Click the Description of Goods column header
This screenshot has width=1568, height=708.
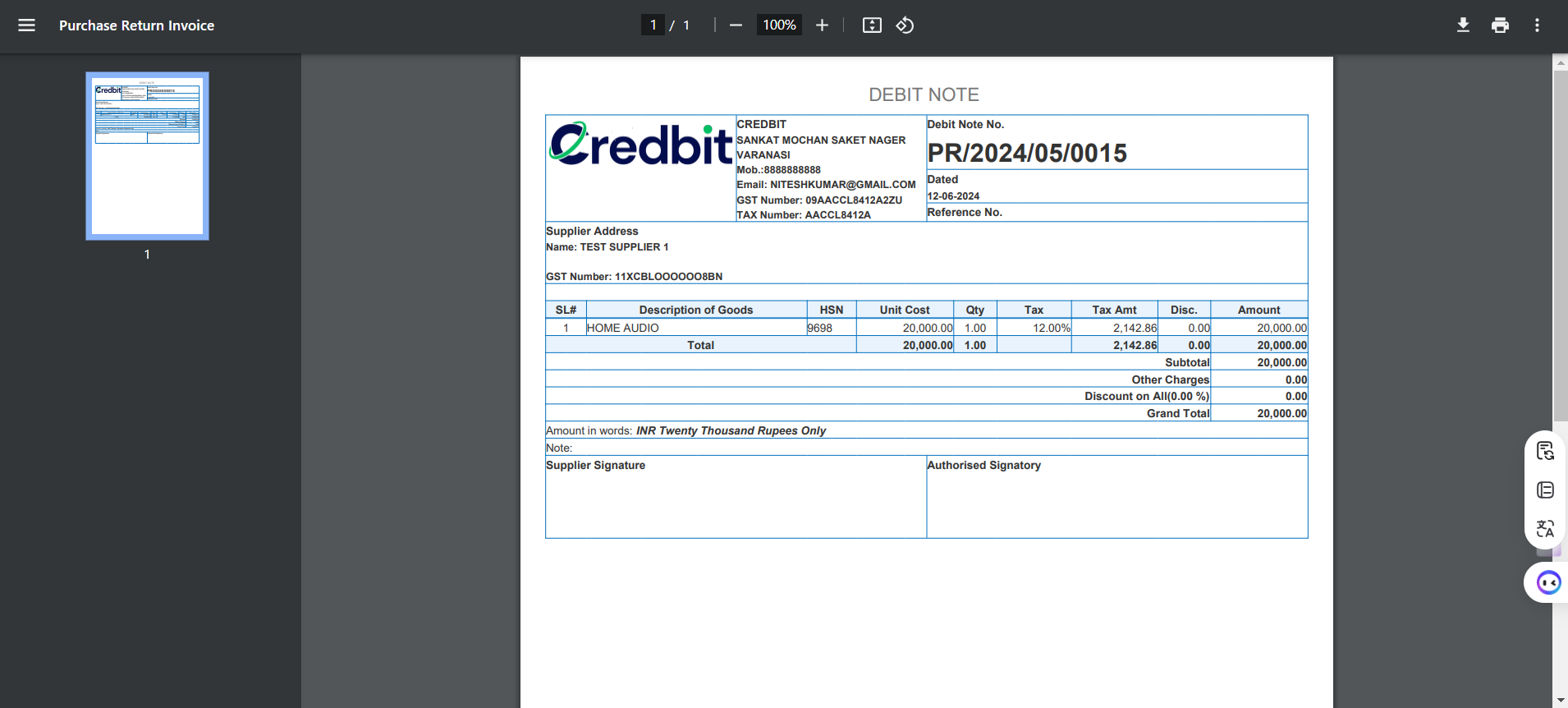point(696,310)
